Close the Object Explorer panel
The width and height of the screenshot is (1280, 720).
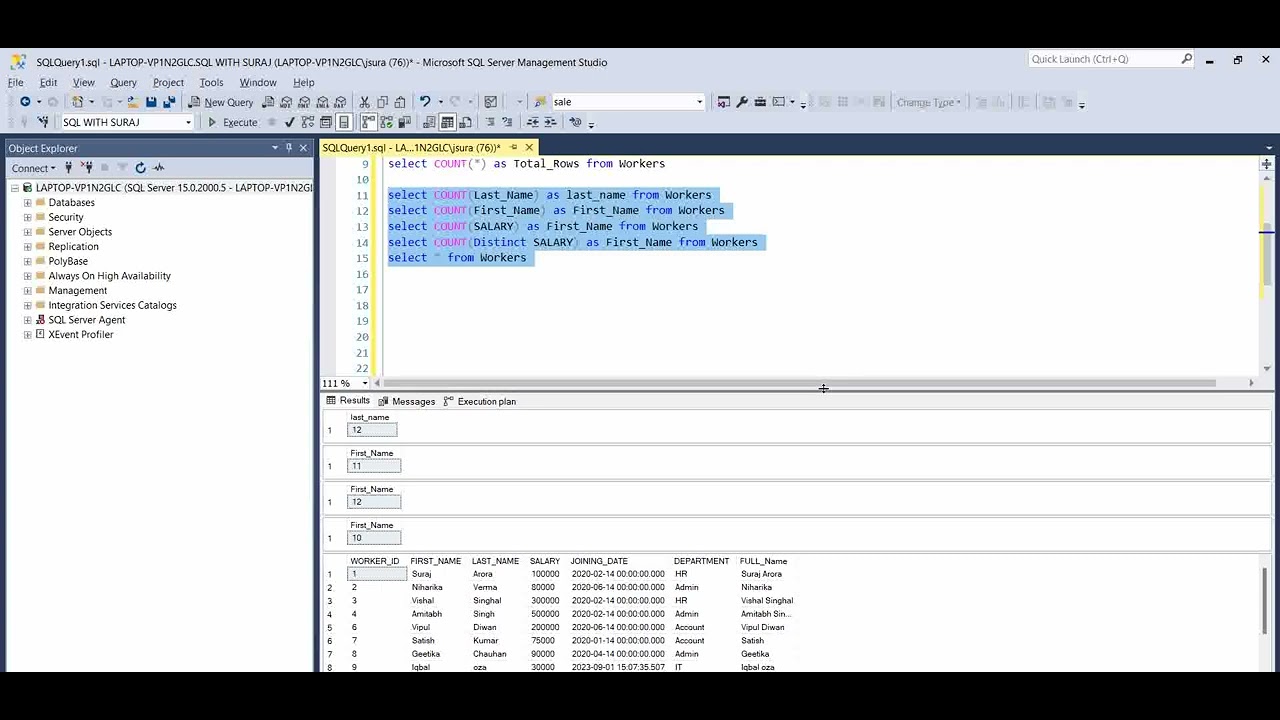tap(303, 148)
